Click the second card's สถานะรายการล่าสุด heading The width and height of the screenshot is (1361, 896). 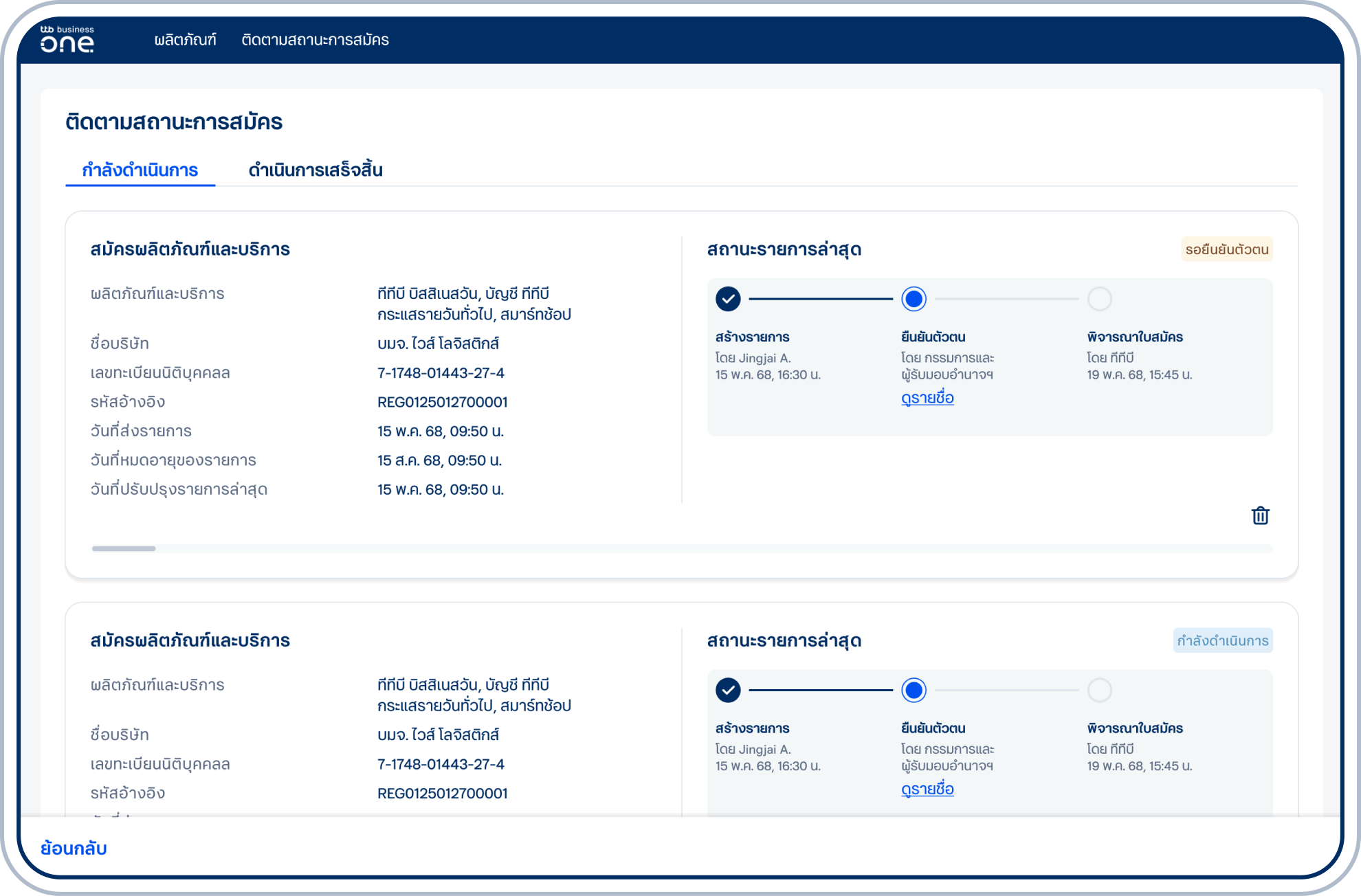coord(784,640)
